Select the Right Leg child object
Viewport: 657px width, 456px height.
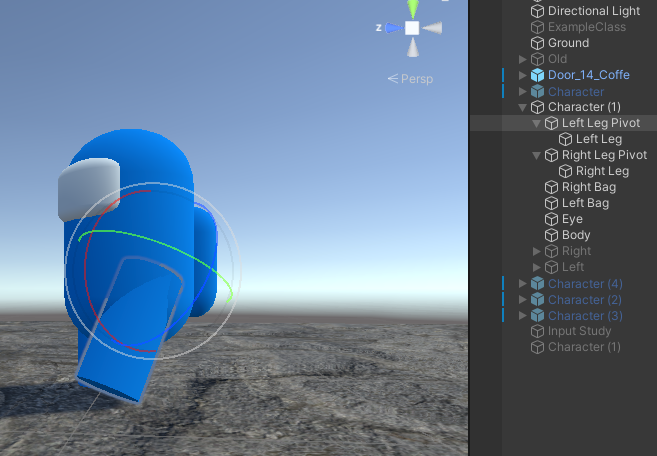[602, 171]
